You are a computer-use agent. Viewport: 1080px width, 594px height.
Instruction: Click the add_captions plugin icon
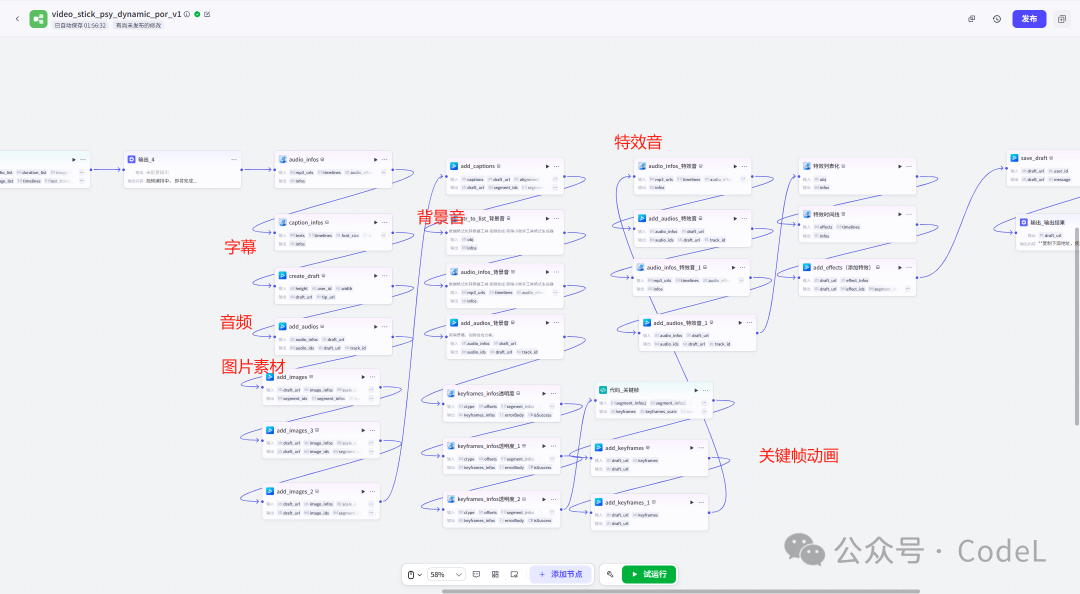[x=454, y=166]
